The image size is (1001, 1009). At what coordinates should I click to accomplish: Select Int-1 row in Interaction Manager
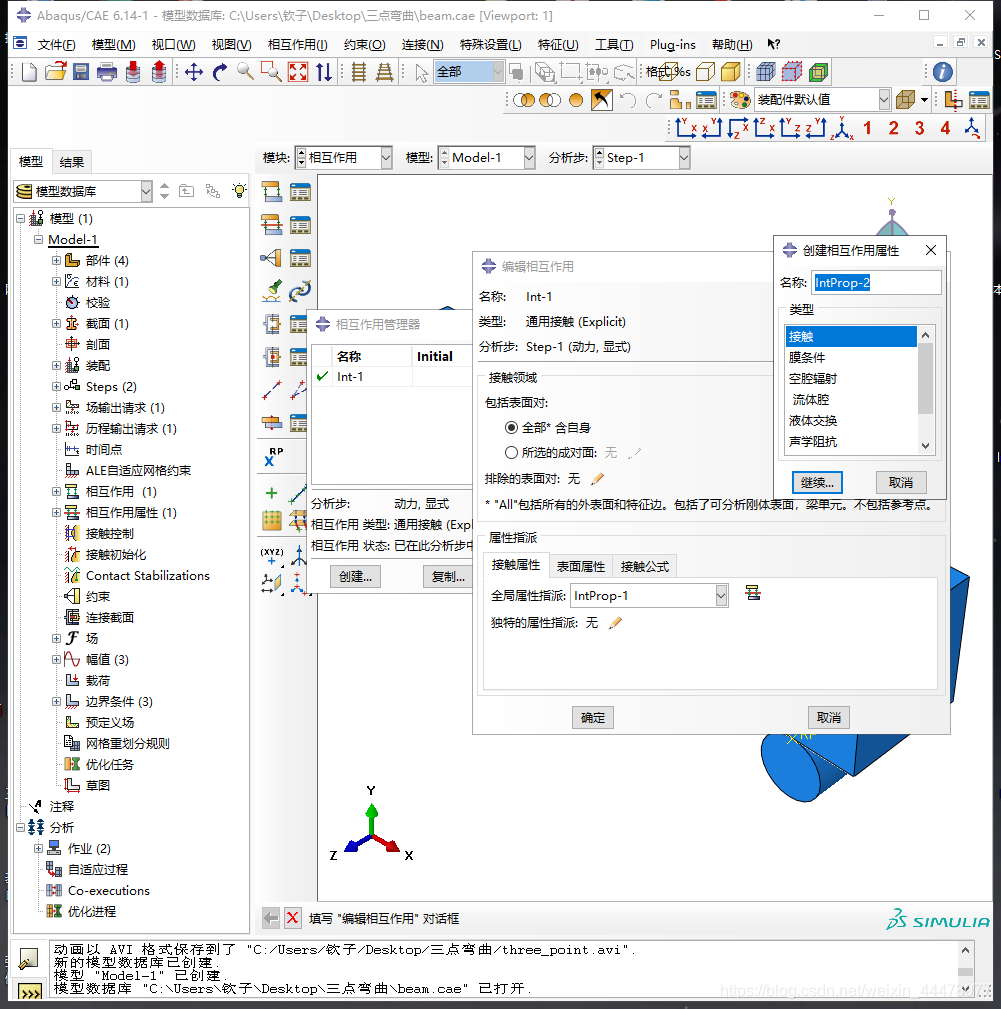click(392, 376)
